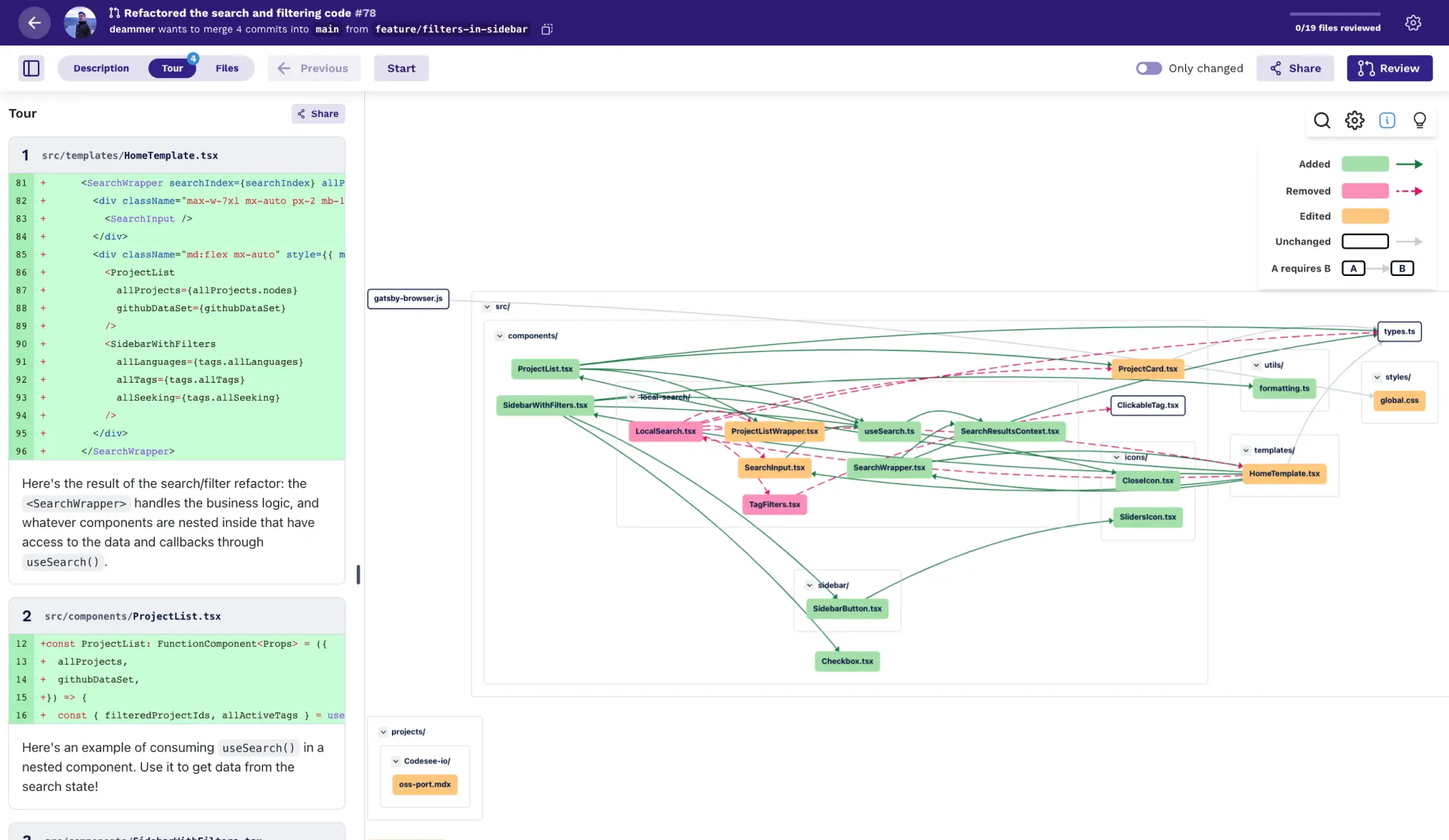Collapse the local-search/ group
Screen dimensions: 1449x840
[632, 397]
